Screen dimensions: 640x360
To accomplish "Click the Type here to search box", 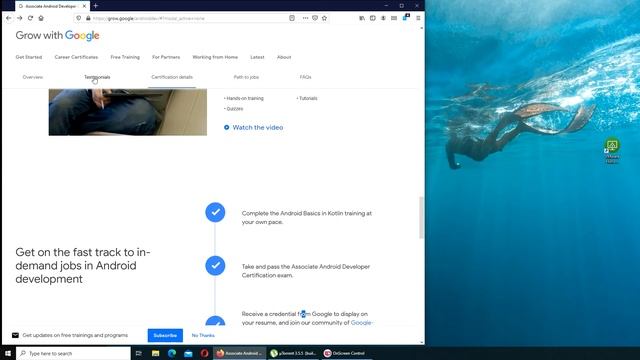I will 73,353.
